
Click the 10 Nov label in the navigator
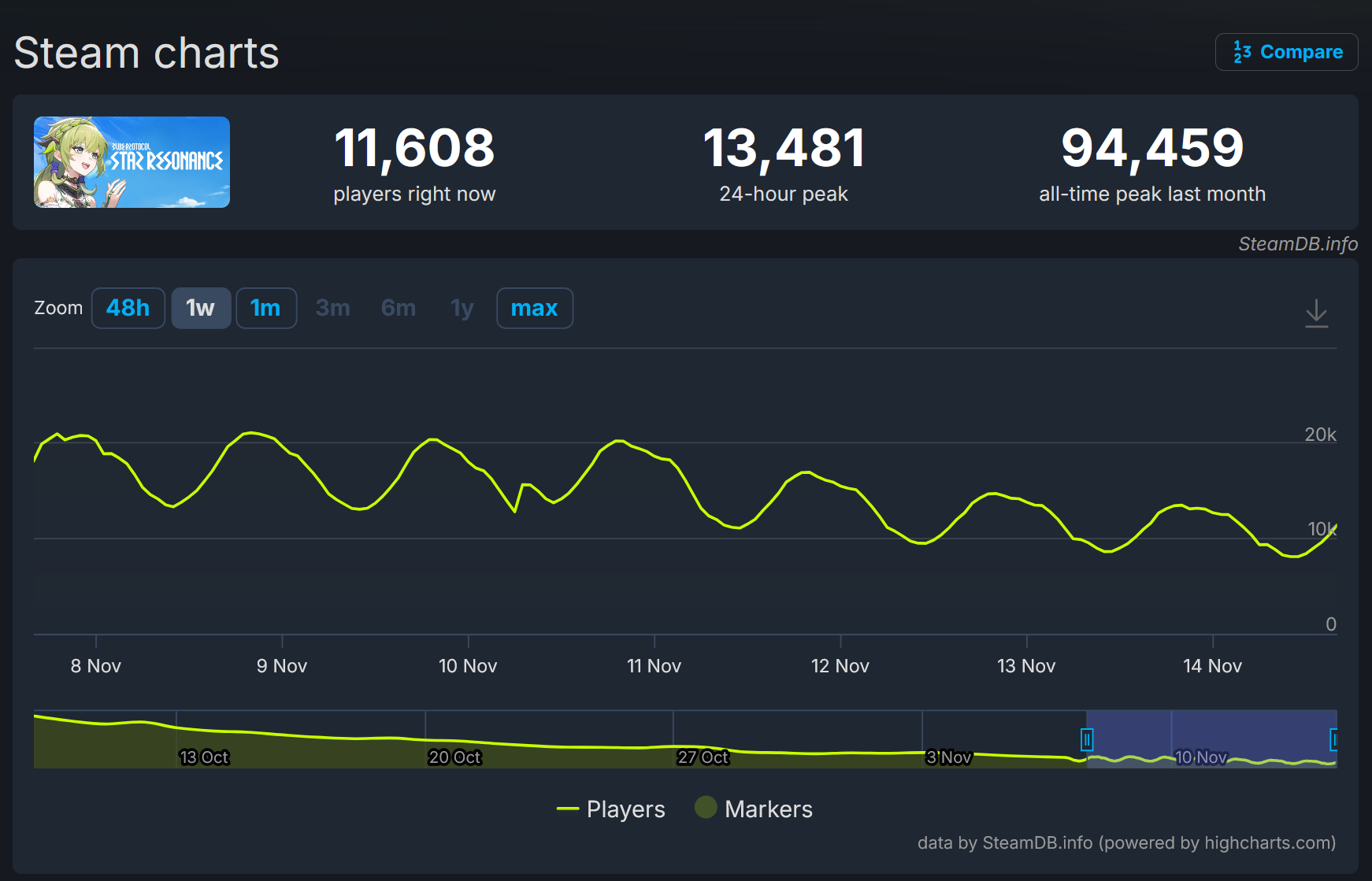coord(1201,757)
